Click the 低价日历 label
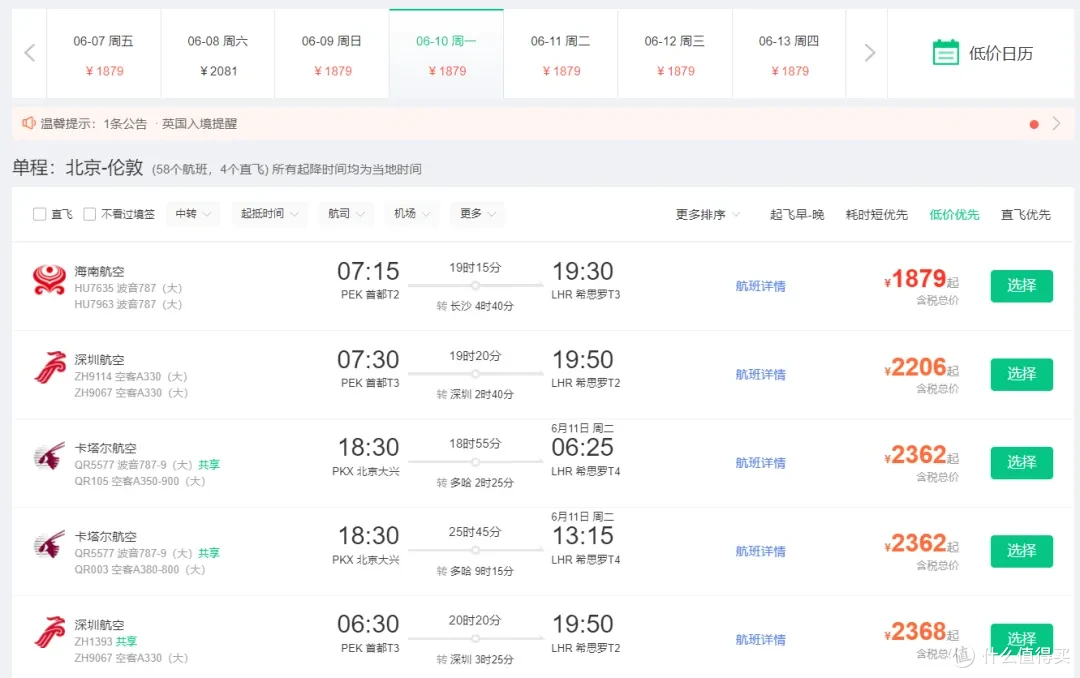 click(1001, 54)
